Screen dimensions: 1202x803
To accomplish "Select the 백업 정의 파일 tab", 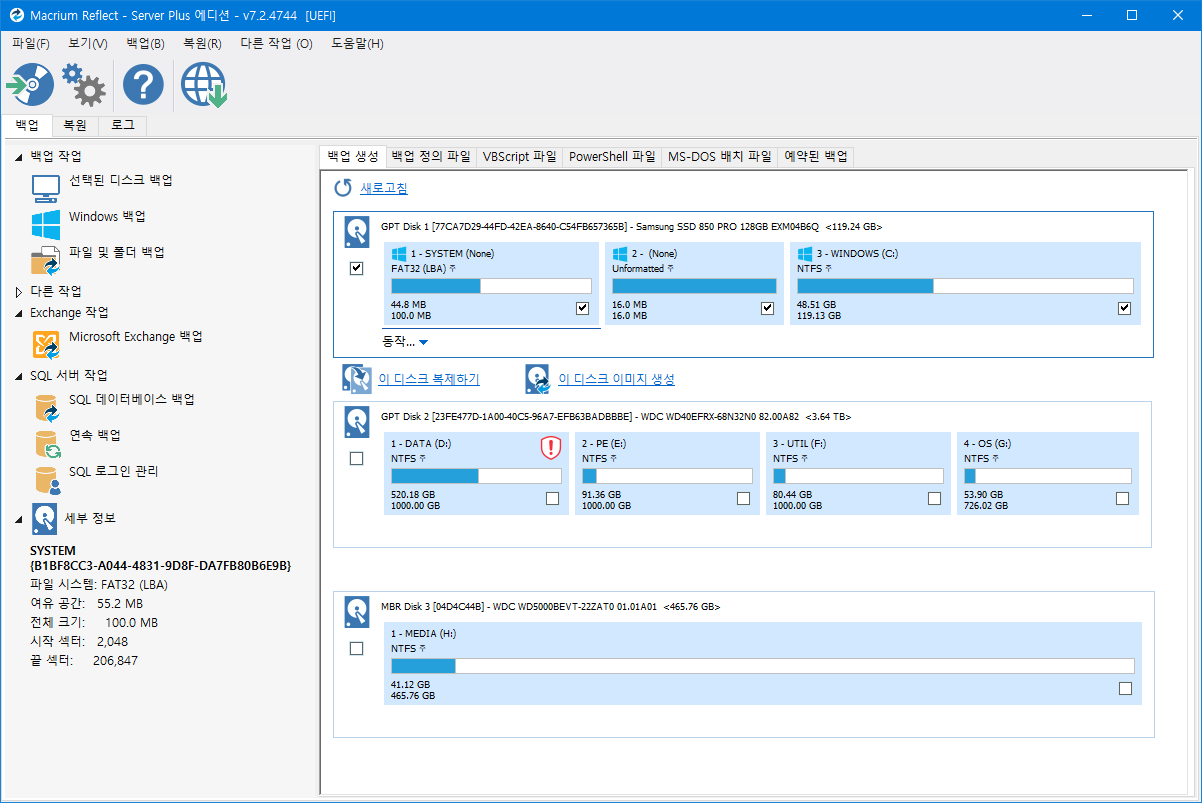I will pyautogui.click(x=431, y=157).
